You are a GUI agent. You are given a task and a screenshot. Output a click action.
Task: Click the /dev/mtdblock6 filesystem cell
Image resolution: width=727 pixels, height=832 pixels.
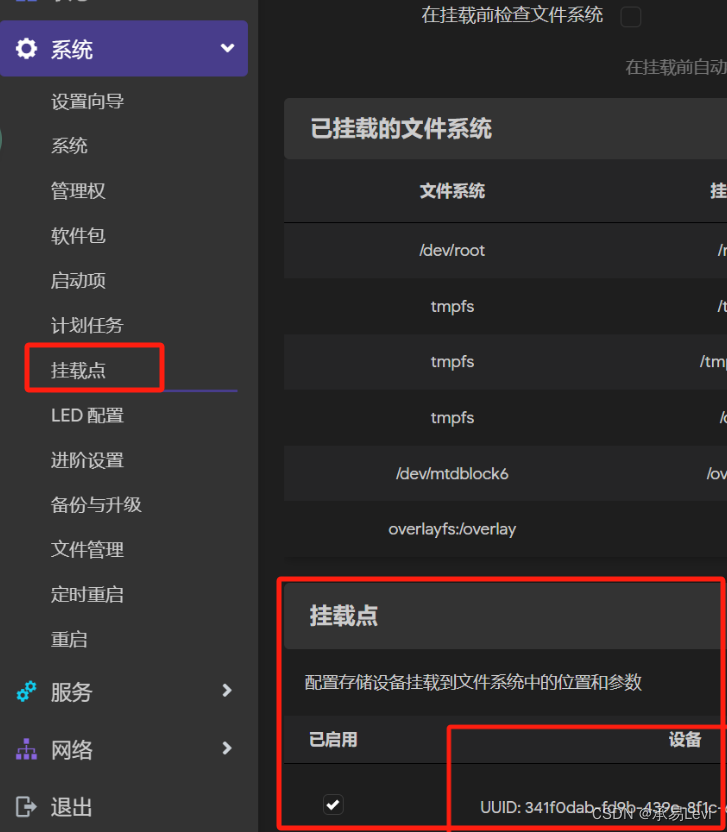click(x=452, y=473)
